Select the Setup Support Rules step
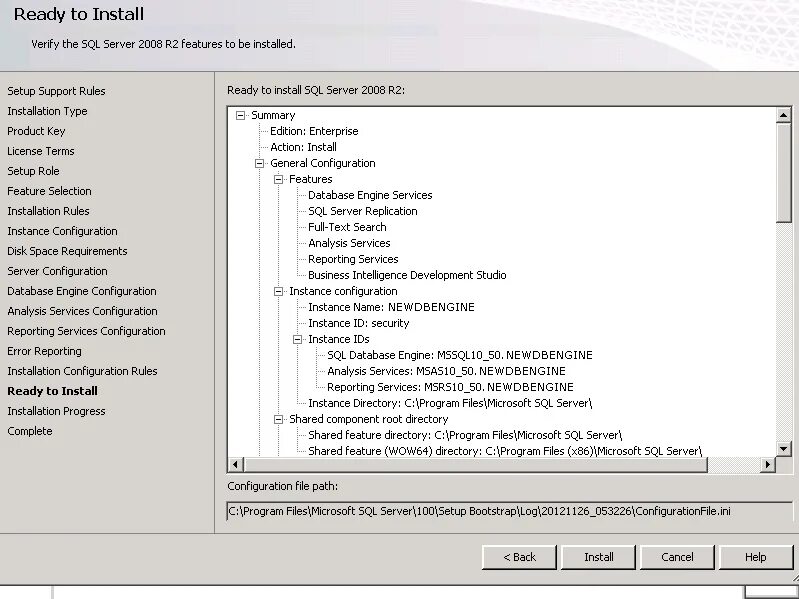 pos(56,91)
